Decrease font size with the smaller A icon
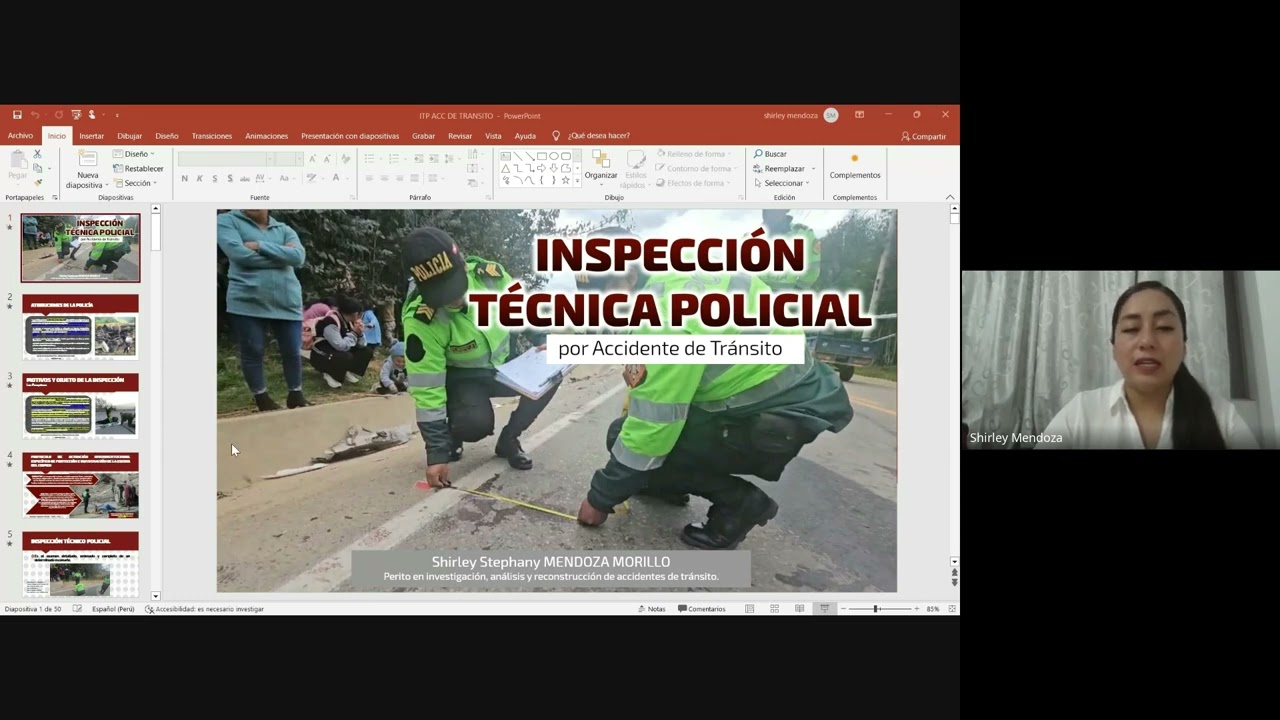The width and height of the screenshot is (1280, 720). click(x=326, y=159)
